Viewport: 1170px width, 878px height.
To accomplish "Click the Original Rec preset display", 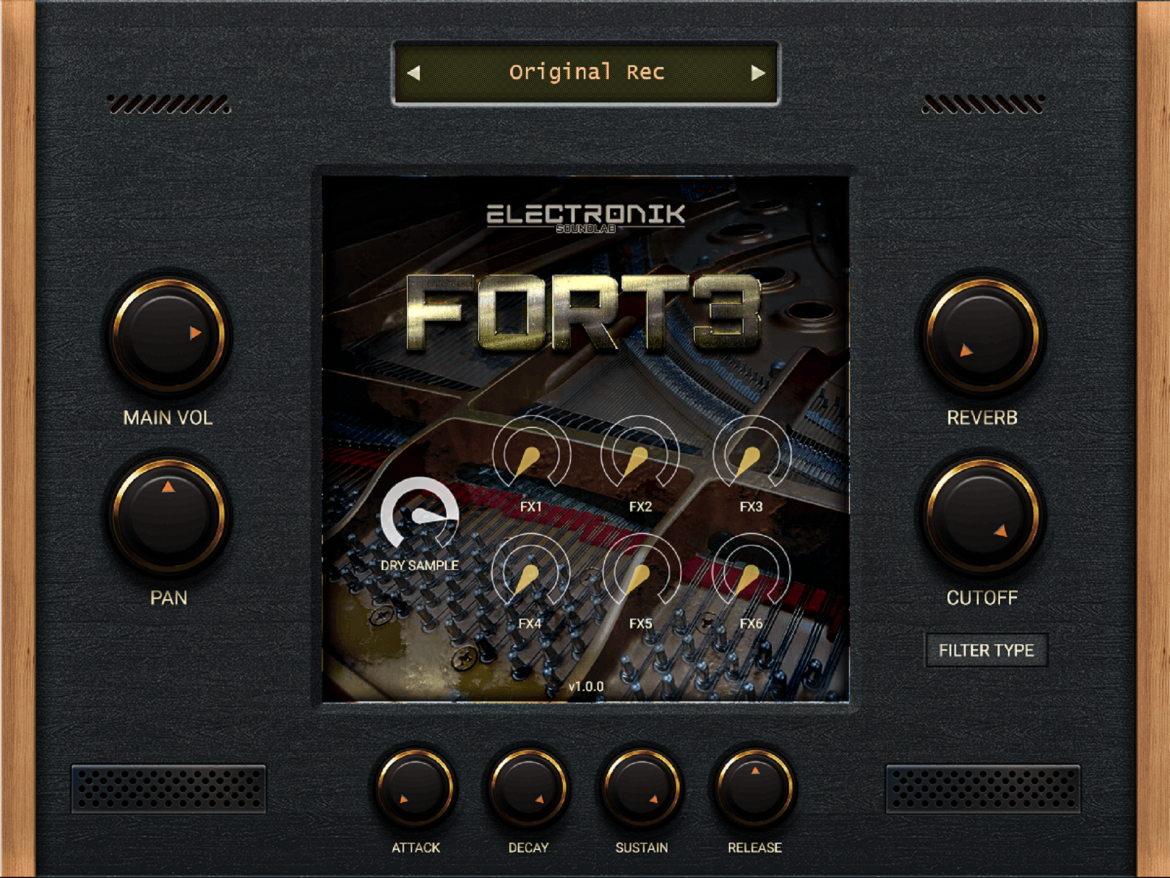I will (586, 72).
